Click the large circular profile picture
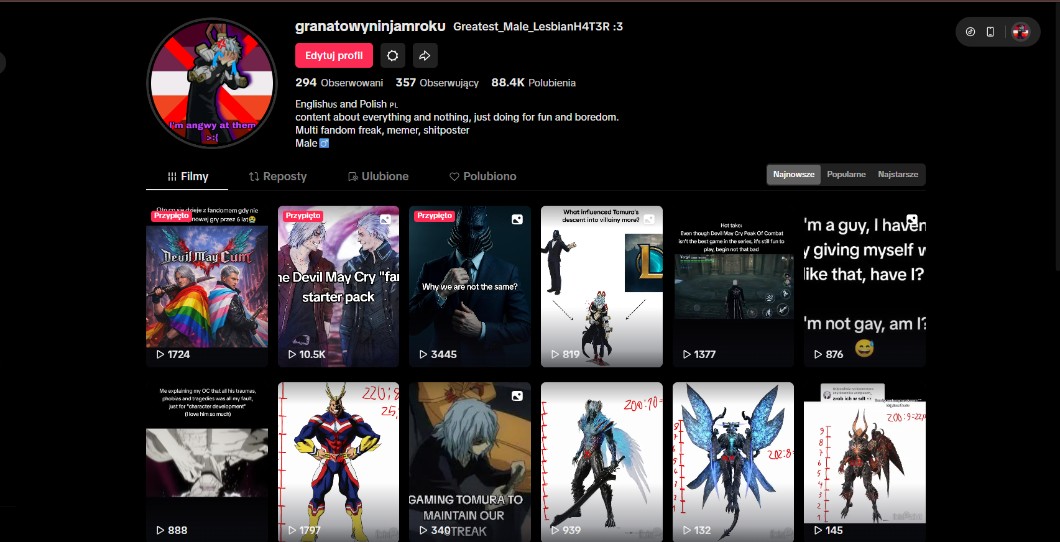Image resolution: width=1060 pixels, height=542 pixels. pyautogui.click(x=211, y=83)
